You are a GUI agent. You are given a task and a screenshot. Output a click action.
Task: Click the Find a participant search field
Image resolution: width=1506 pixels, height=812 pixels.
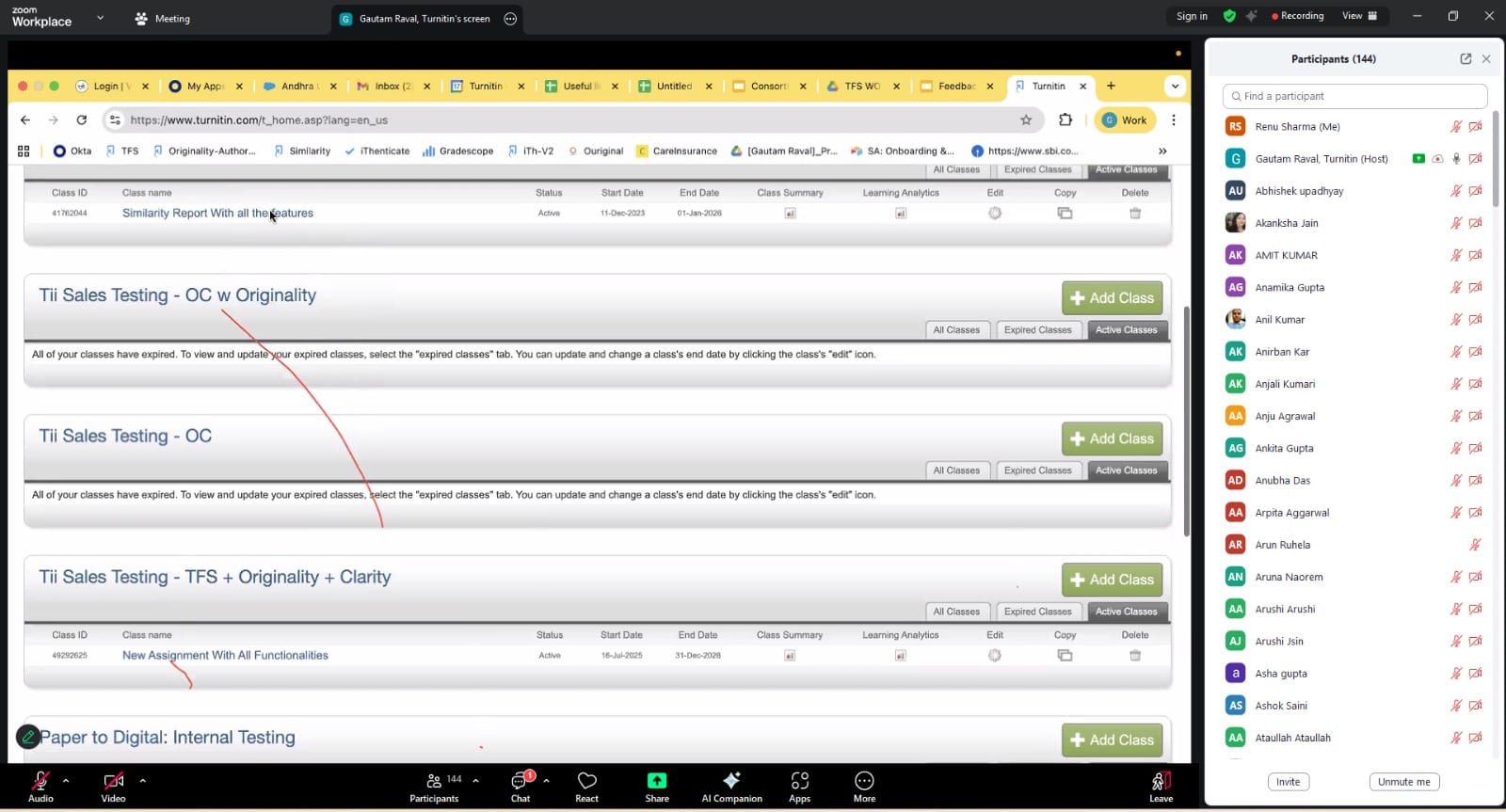pyautogui.click(x=1355, y=96)
